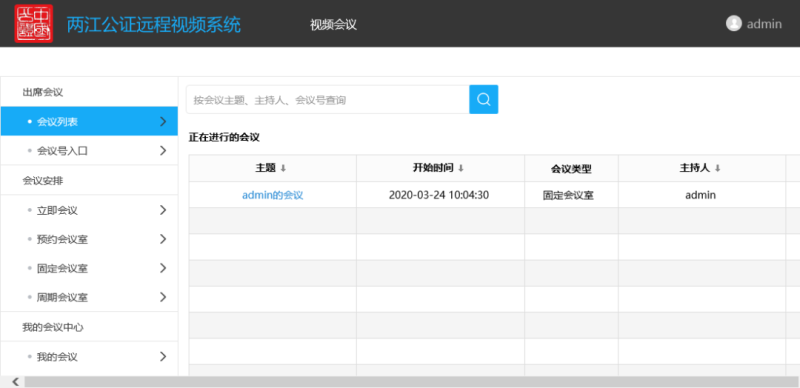This screenshot has height=388, width=800.
Task: Select 周期会议室 in the sidebar
Action: pyautogui.click(x=89, y=297)
